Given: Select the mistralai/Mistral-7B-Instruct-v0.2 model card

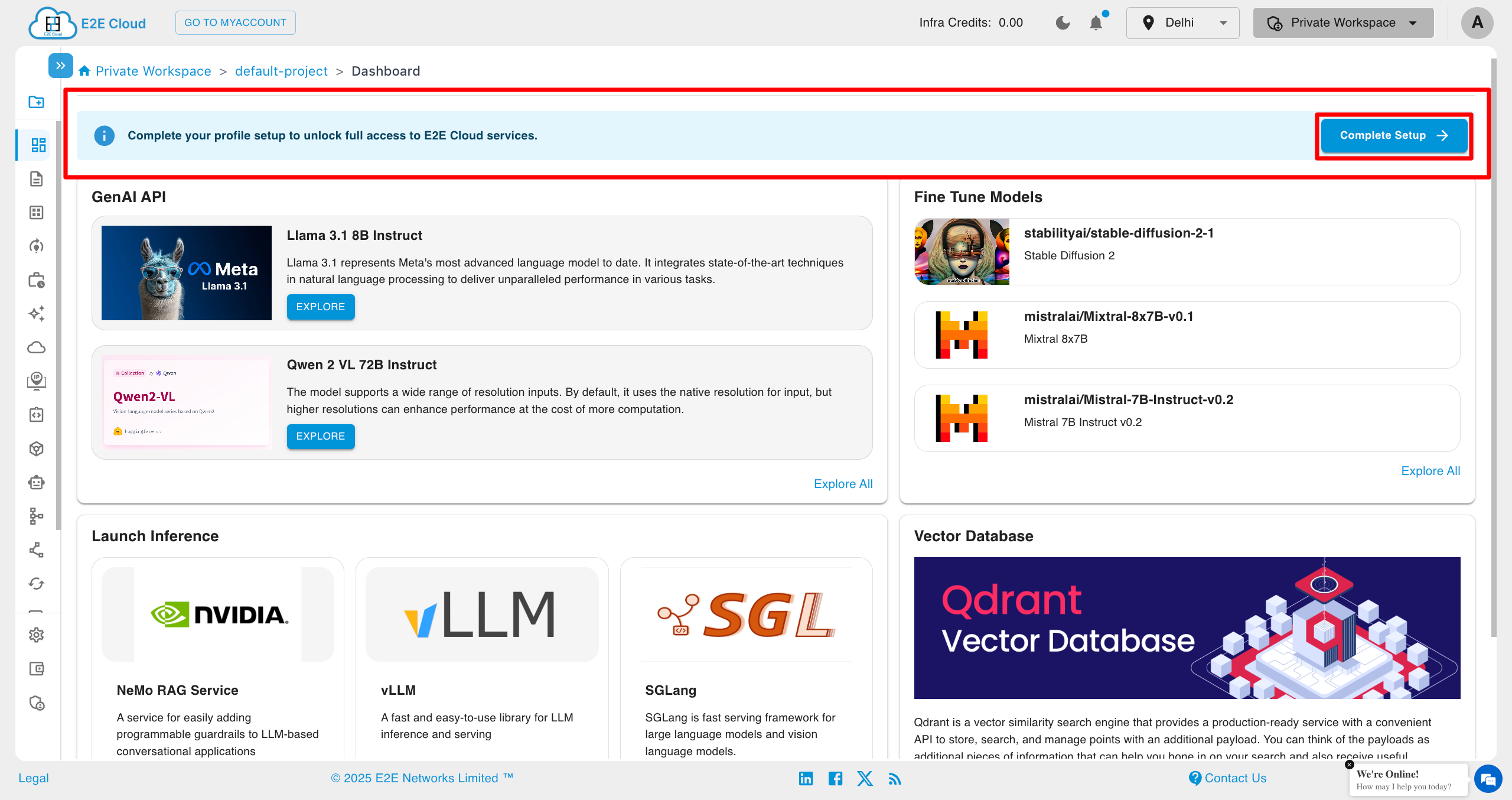Looking at the screenshot, I should click(x=1187, y=418).
